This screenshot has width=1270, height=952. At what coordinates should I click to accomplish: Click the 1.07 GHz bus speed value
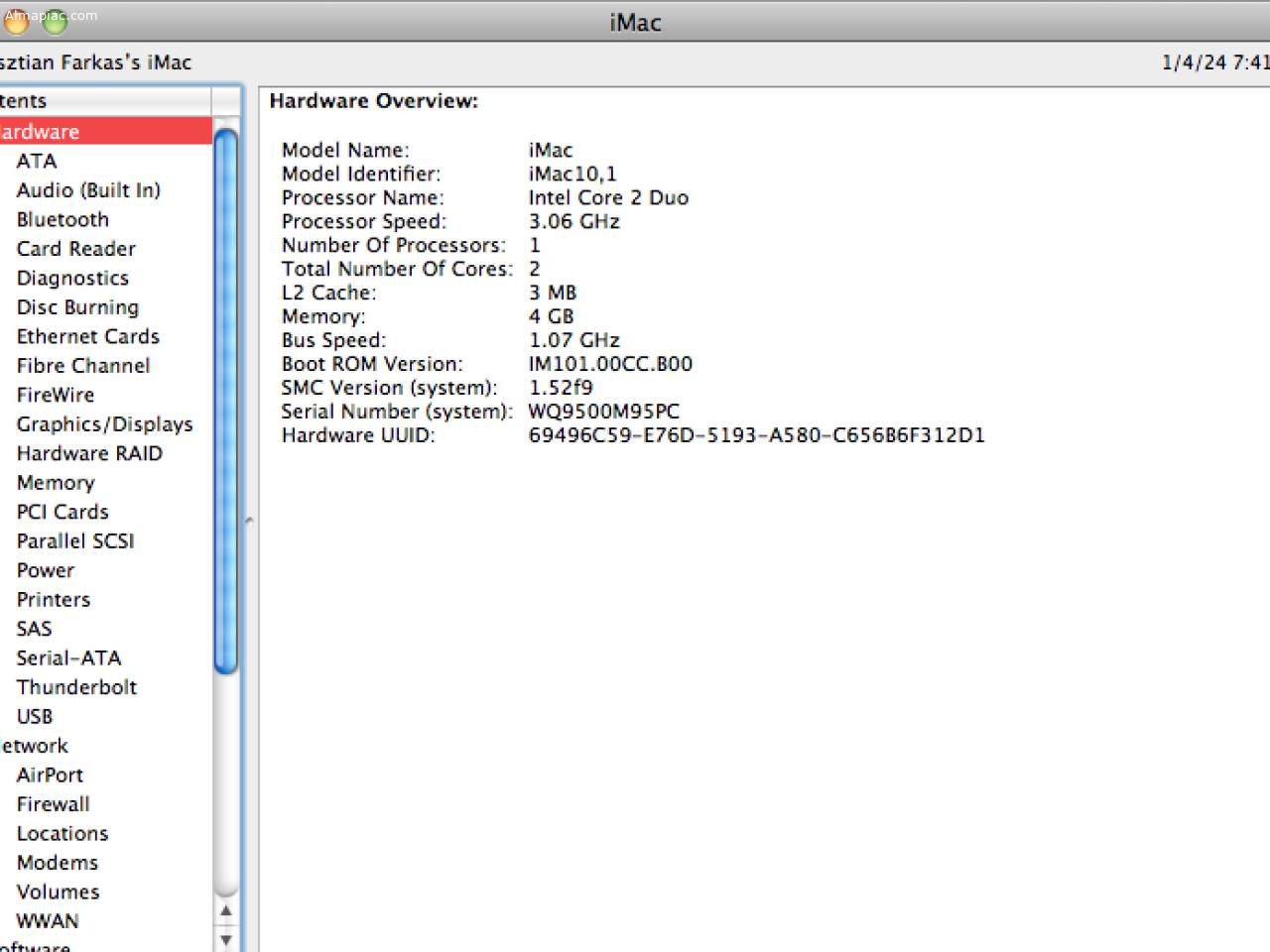click(574, 341)
